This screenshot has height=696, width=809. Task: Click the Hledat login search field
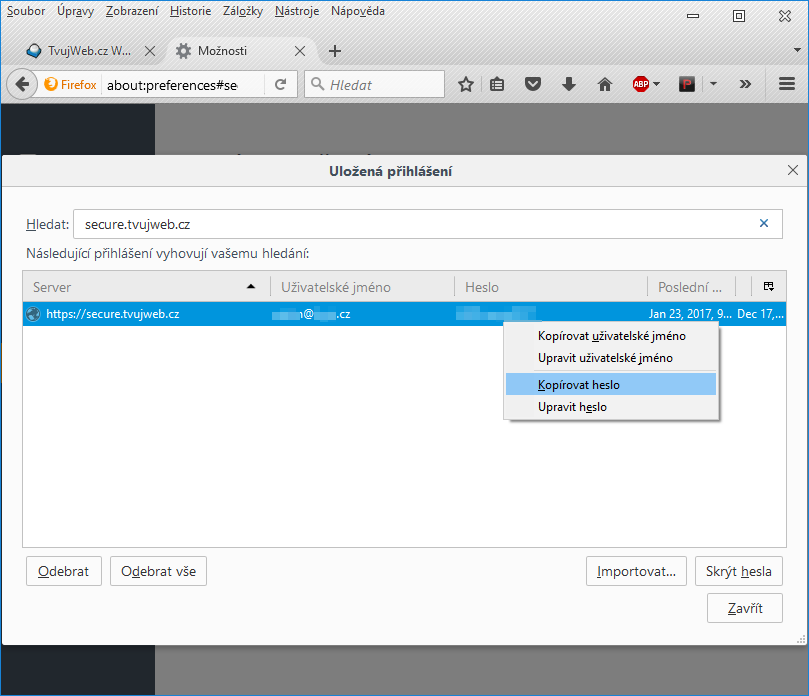coord(410,224)
